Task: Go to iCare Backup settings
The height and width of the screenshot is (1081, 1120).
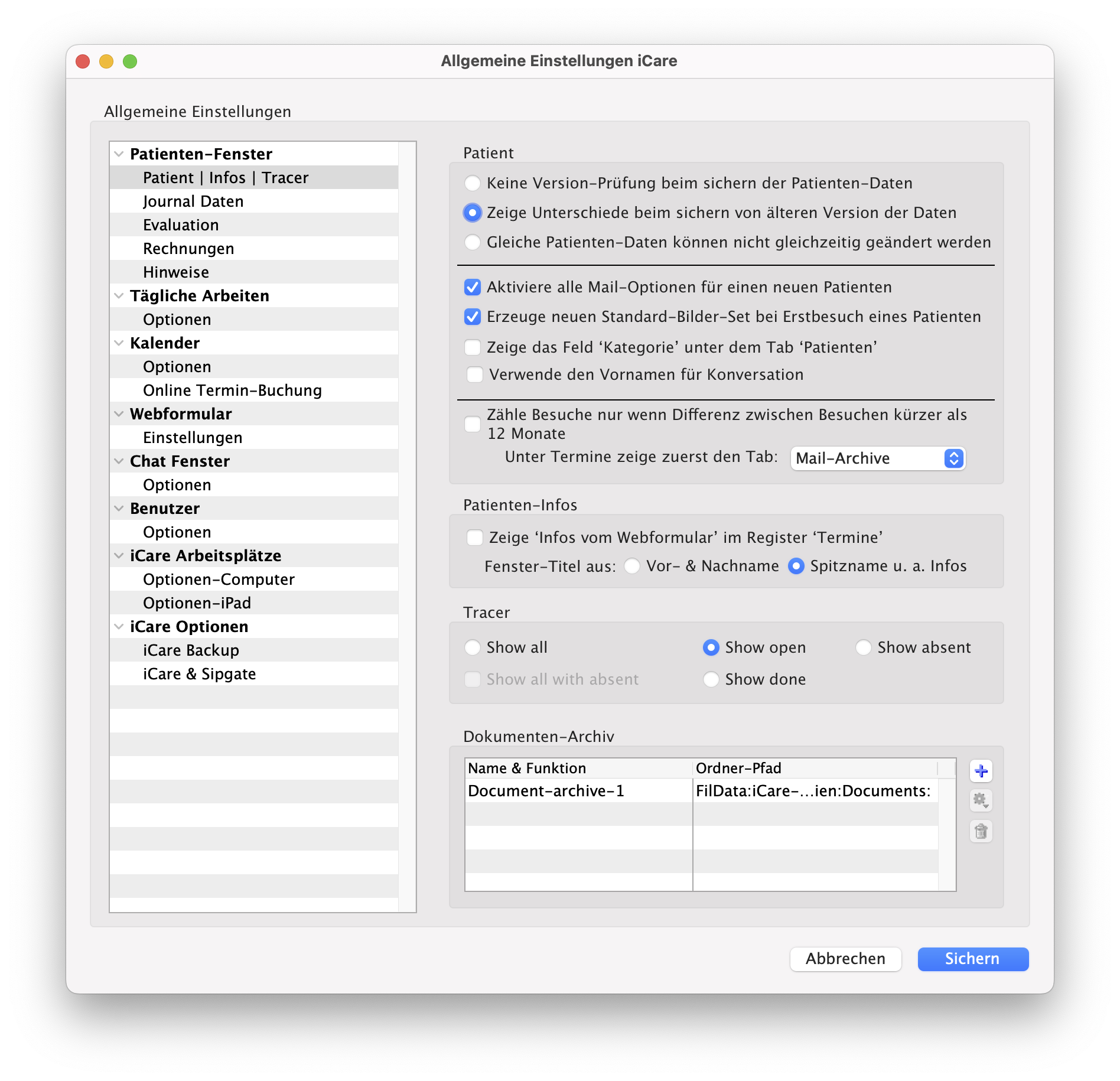Action: tap(191, 650)
